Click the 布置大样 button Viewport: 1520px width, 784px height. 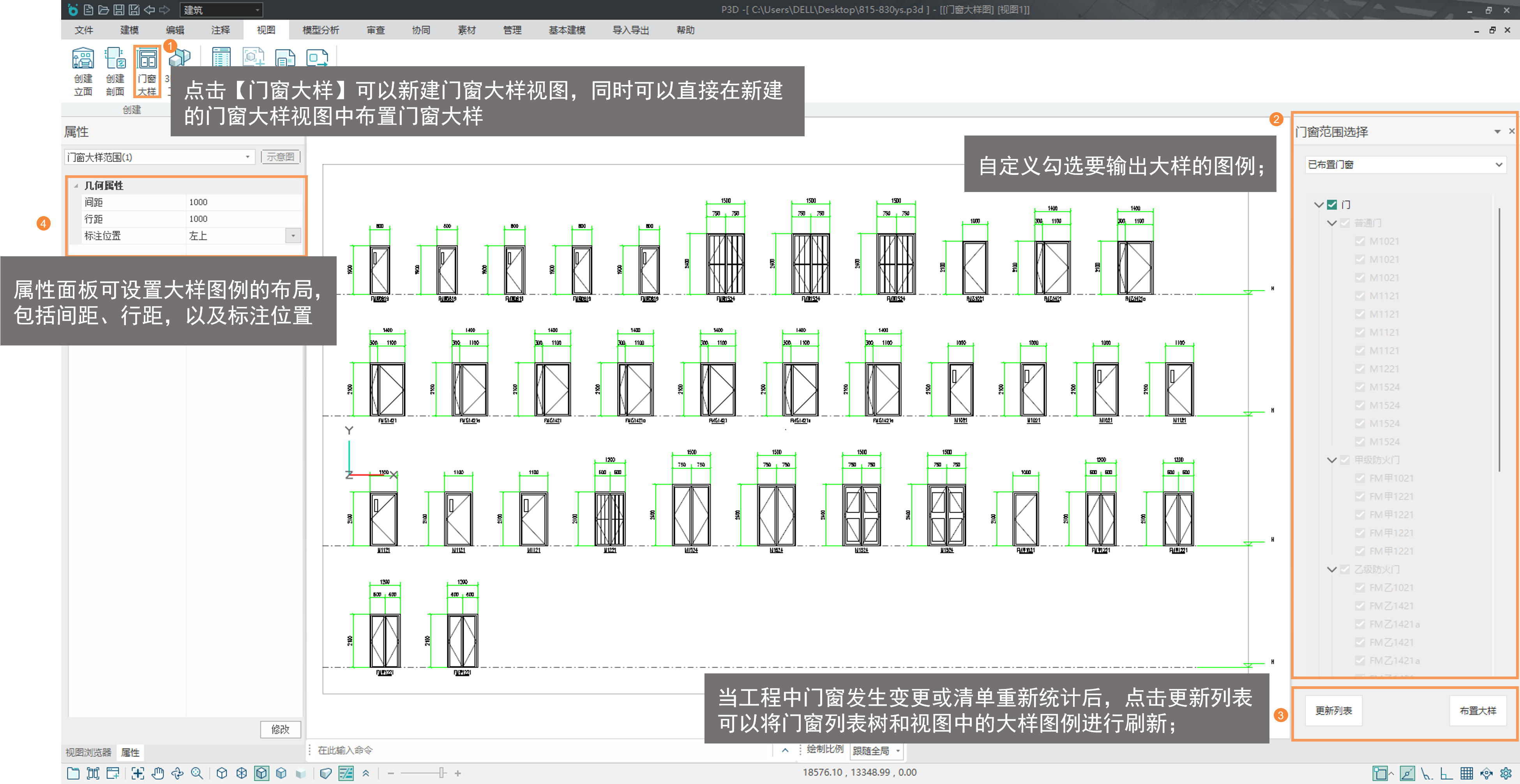click(x=1478, y=710)
